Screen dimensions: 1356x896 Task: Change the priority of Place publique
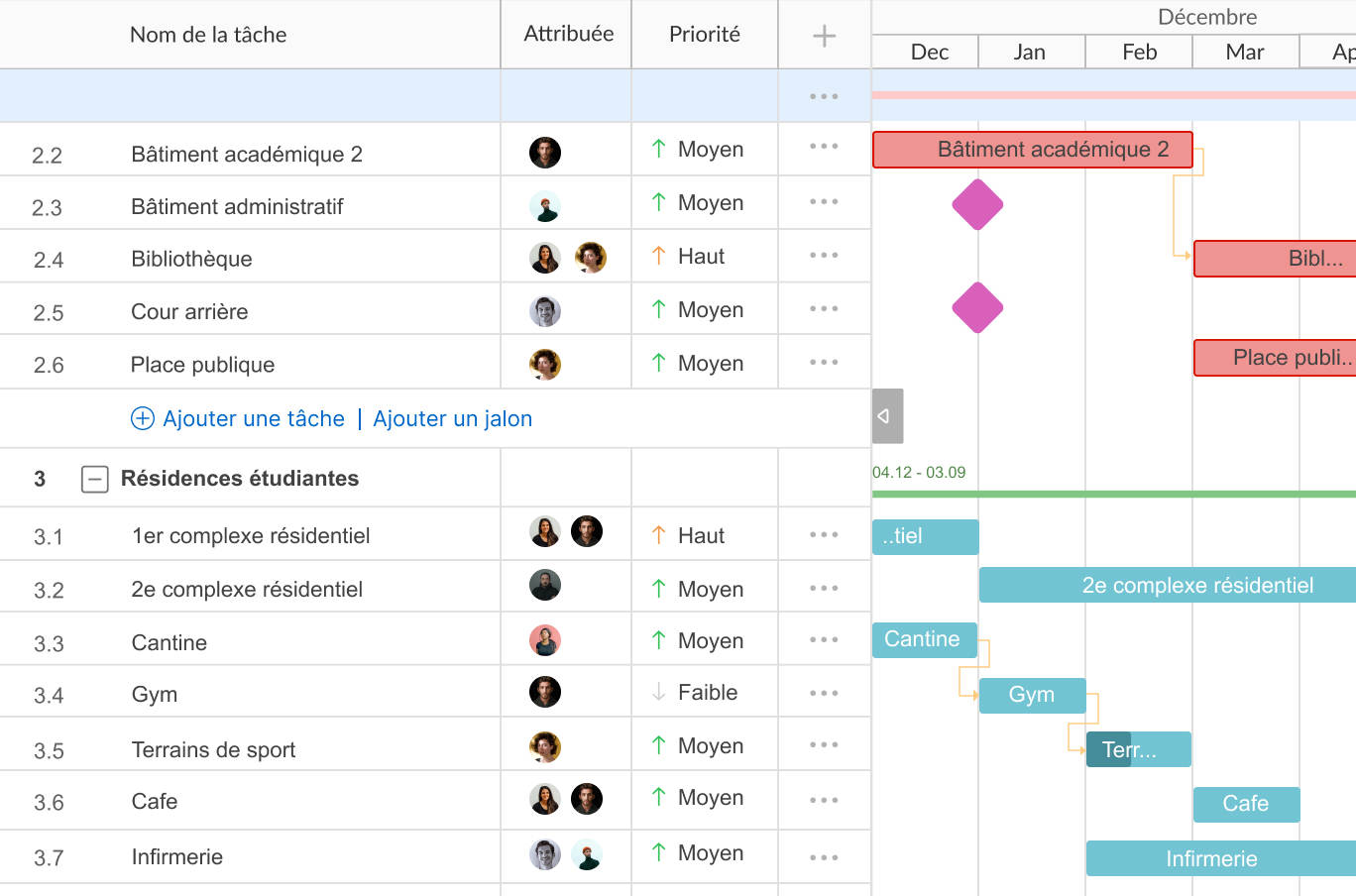coord(709,364)
